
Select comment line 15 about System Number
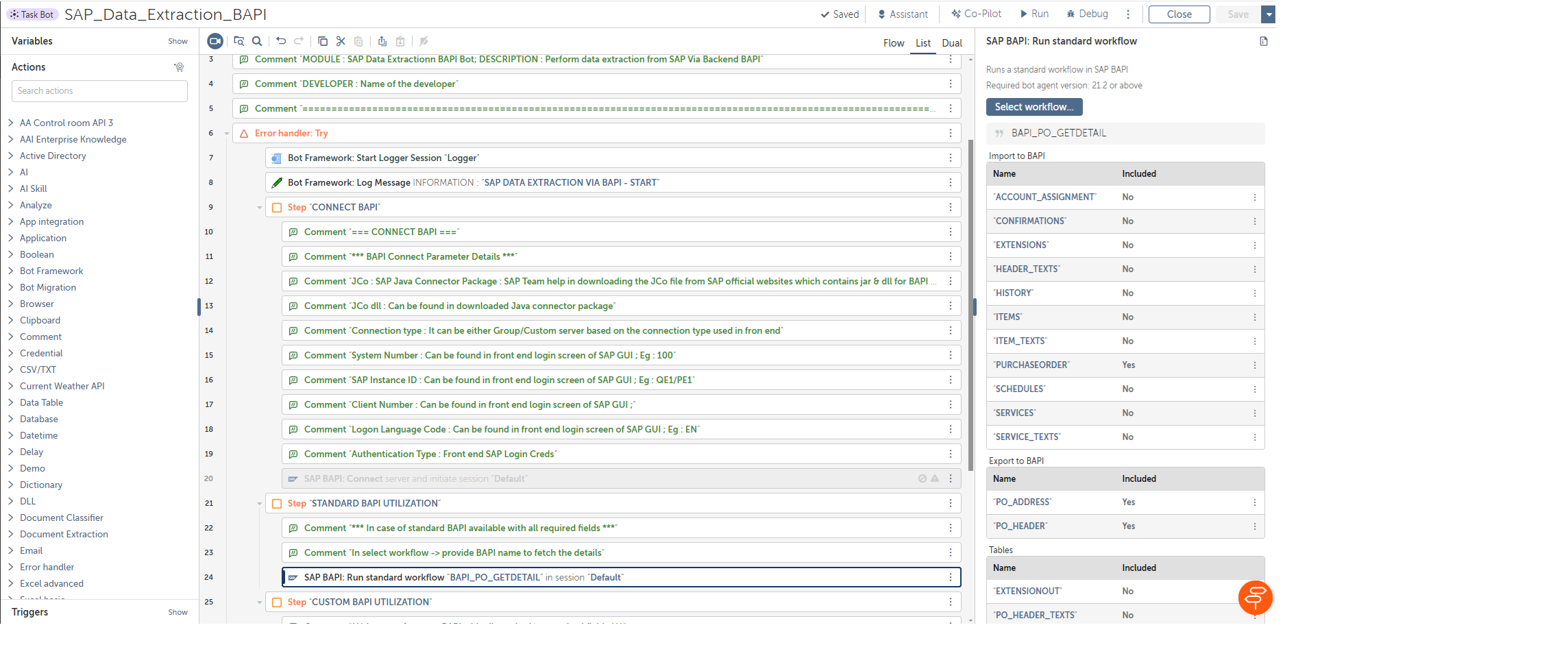pyautogui.click(x=621, y=355)
